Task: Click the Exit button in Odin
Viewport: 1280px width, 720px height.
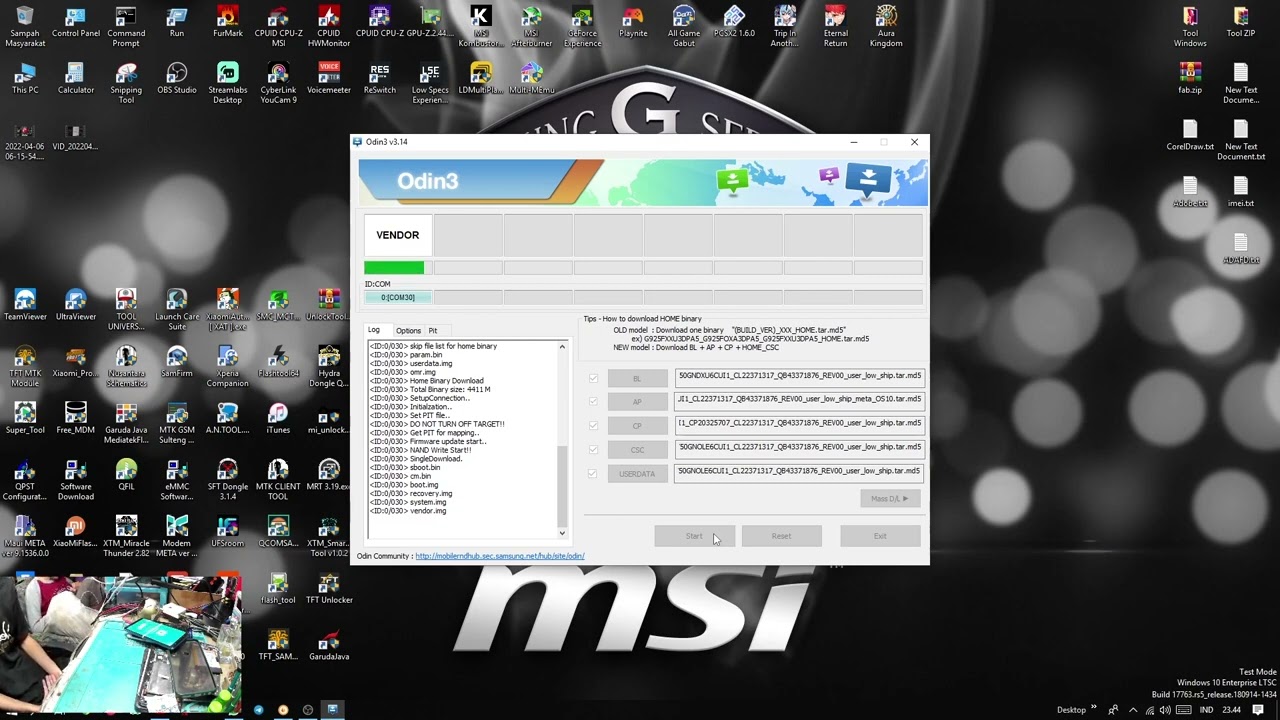Action: 880,536
